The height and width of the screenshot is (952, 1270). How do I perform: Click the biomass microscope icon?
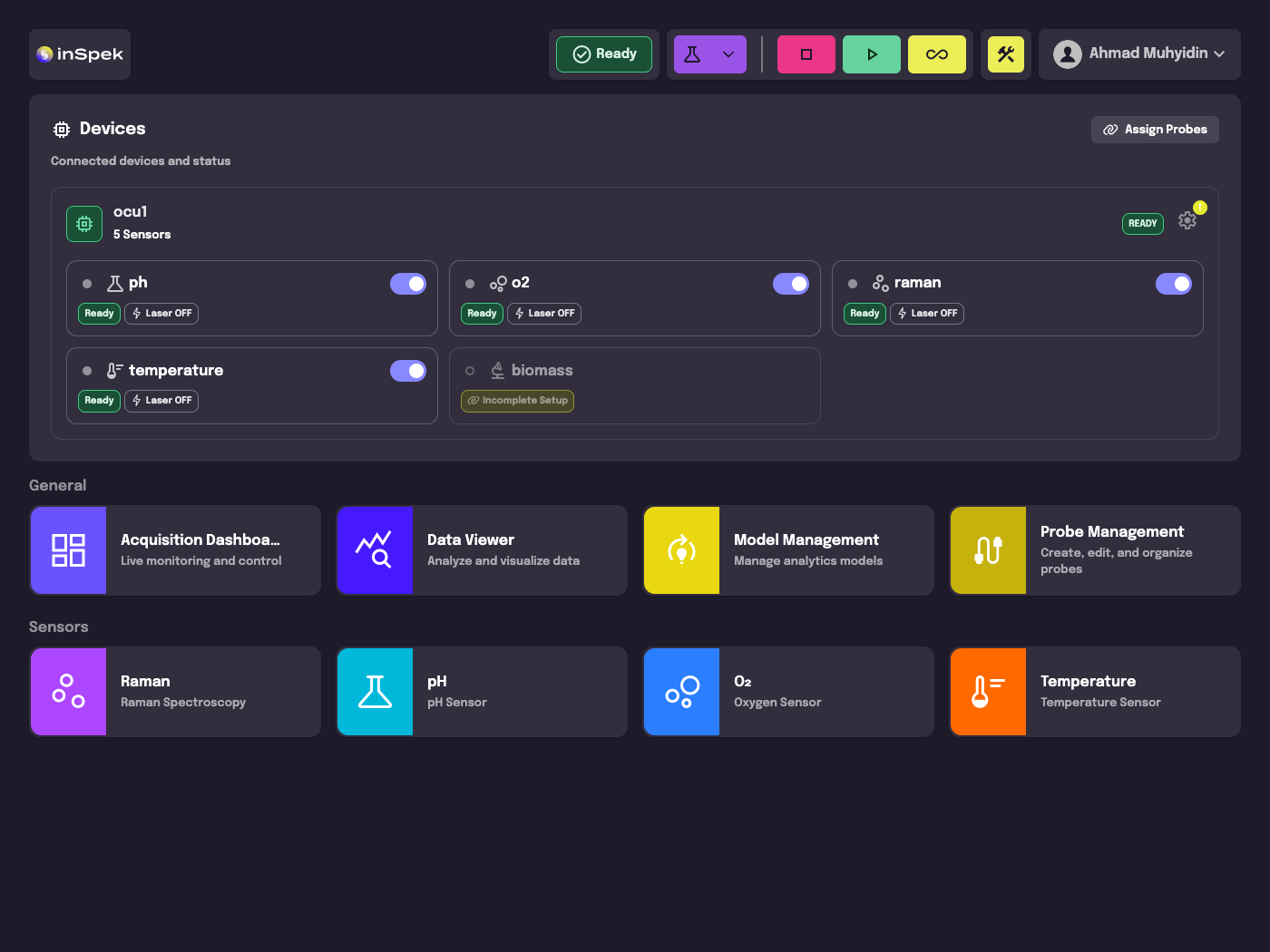(x=498, y=371)
